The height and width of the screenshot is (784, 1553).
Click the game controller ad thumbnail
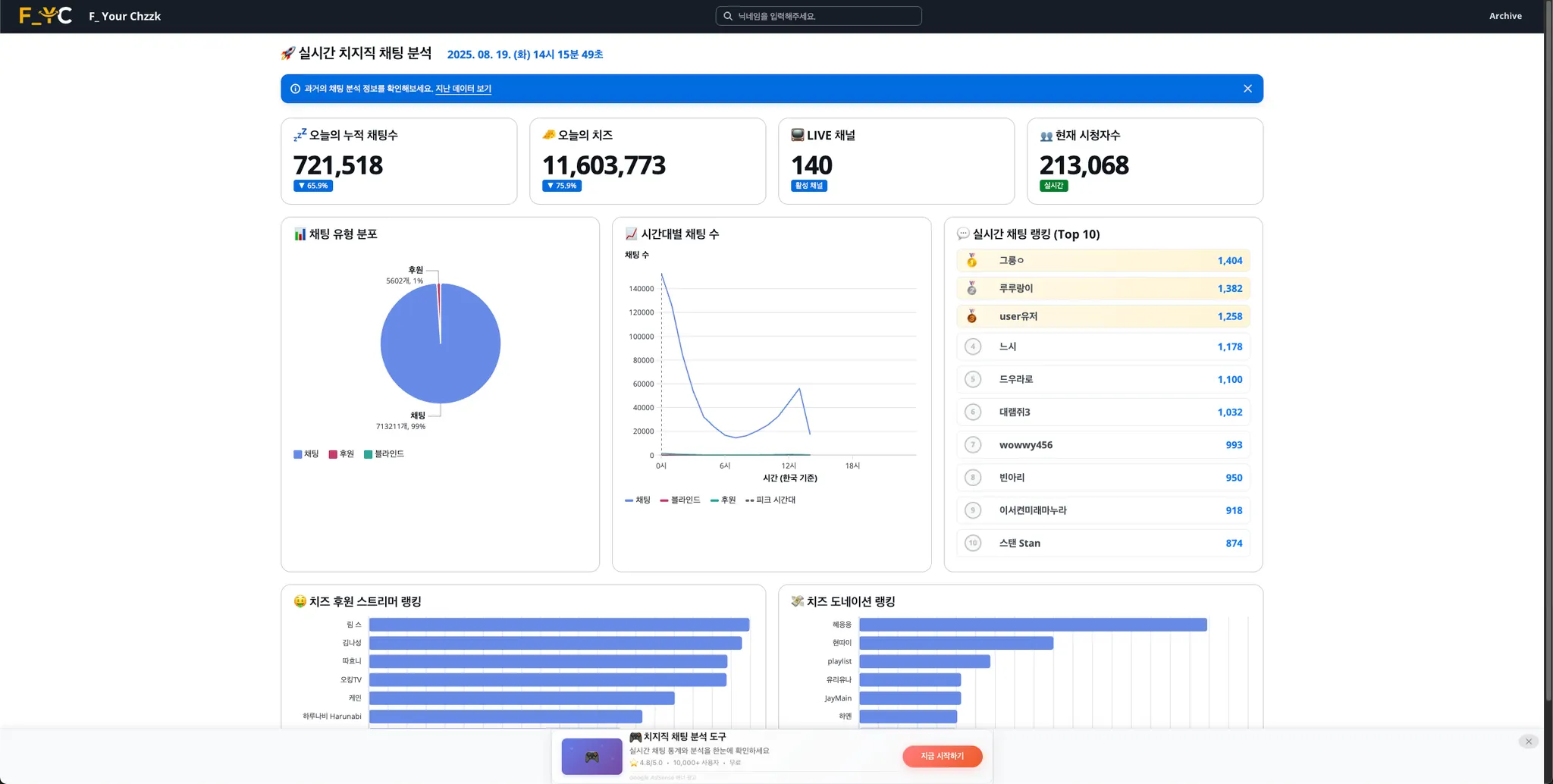point(591,757)
